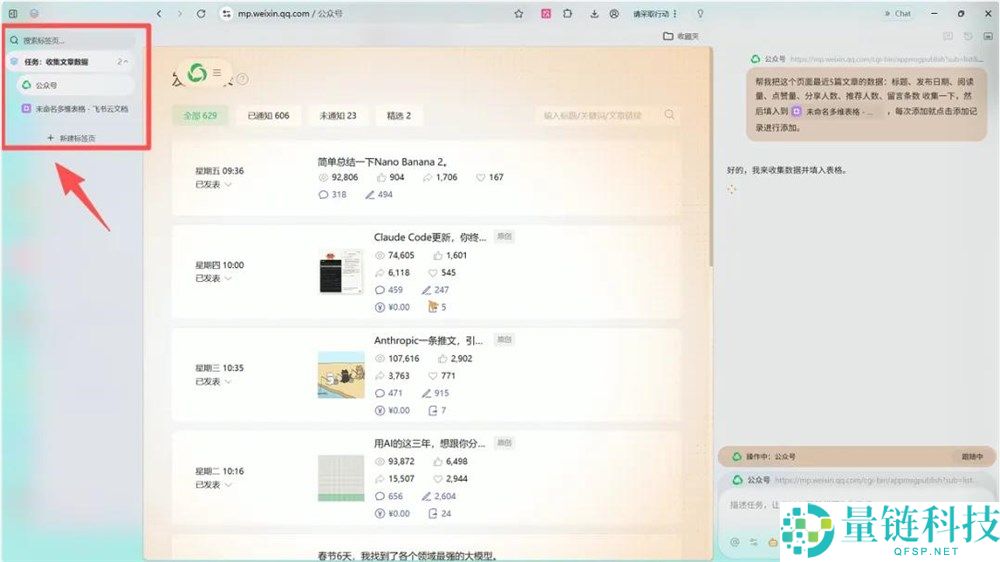The height and width of the screenshot is (562, 1000).
Task: Click the @ mention icon in chat input
Action: (x=735, y=542)
